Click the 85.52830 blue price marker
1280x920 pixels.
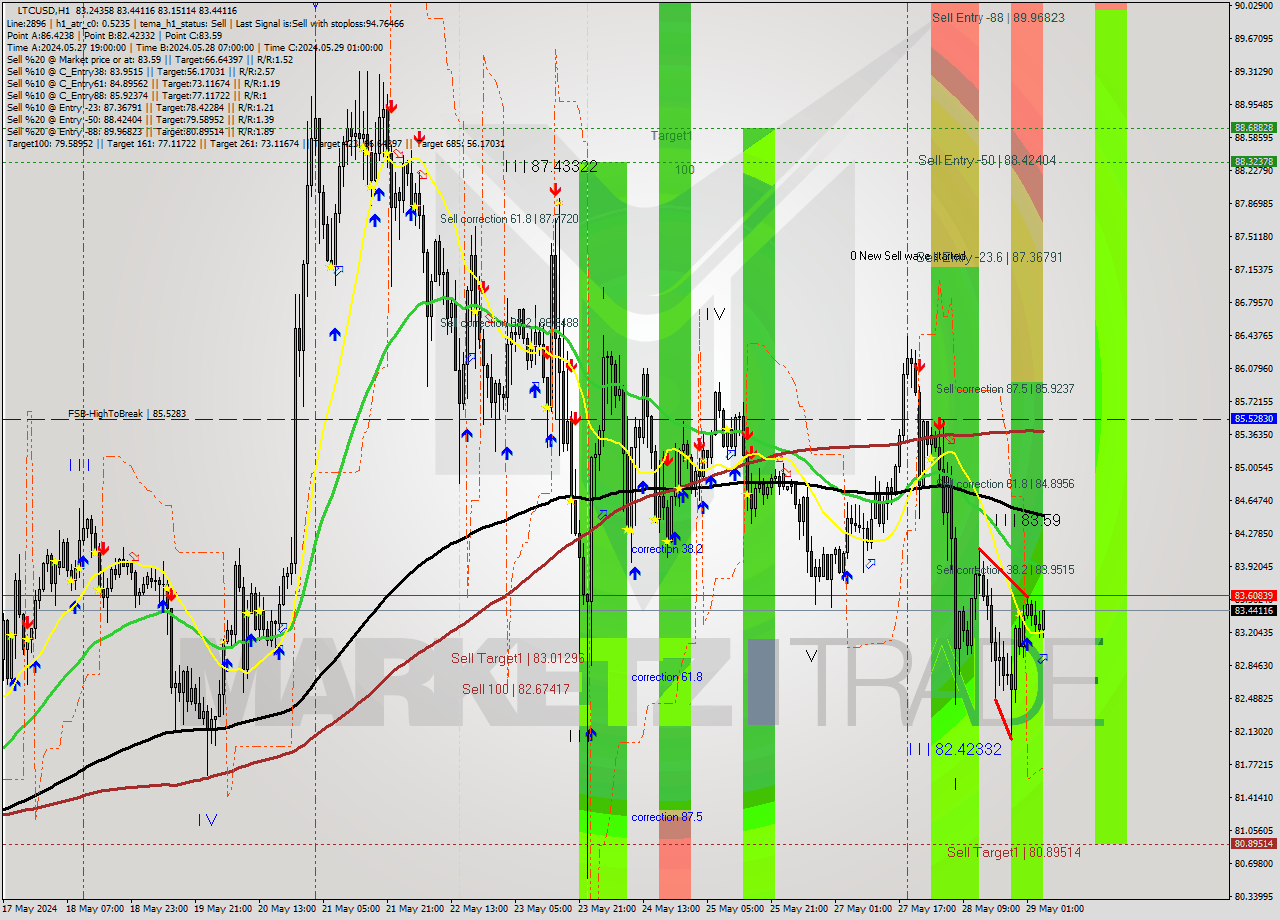click(1254, 419)
